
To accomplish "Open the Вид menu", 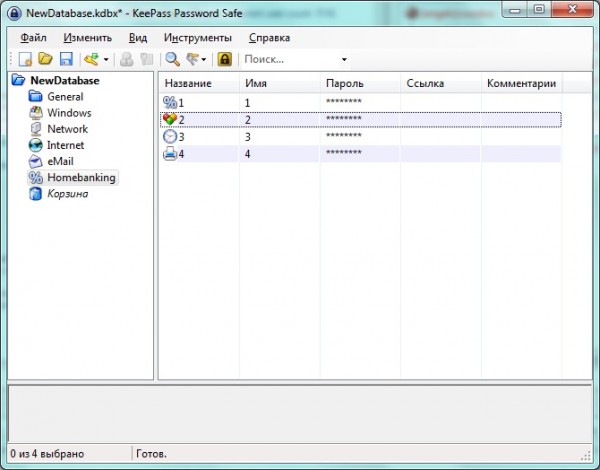I will (x=138, y=38).
